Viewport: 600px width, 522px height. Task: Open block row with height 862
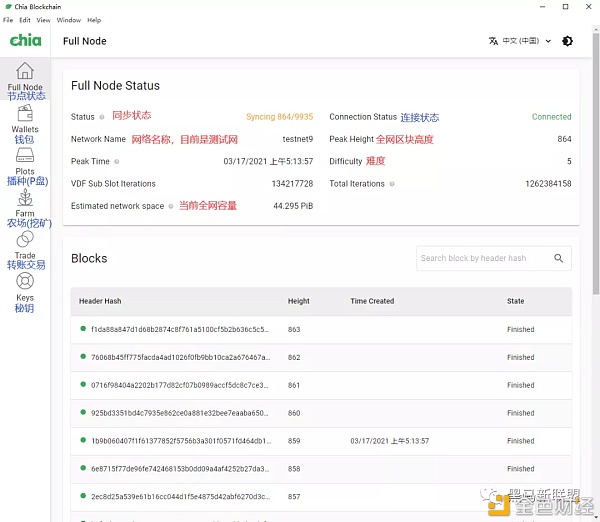[321, 357]
